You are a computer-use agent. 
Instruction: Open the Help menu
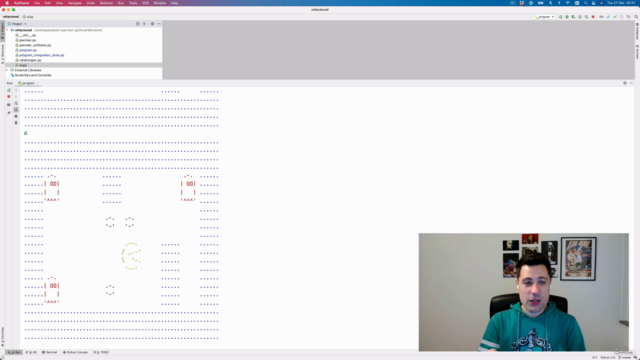[x=174, y=3]
